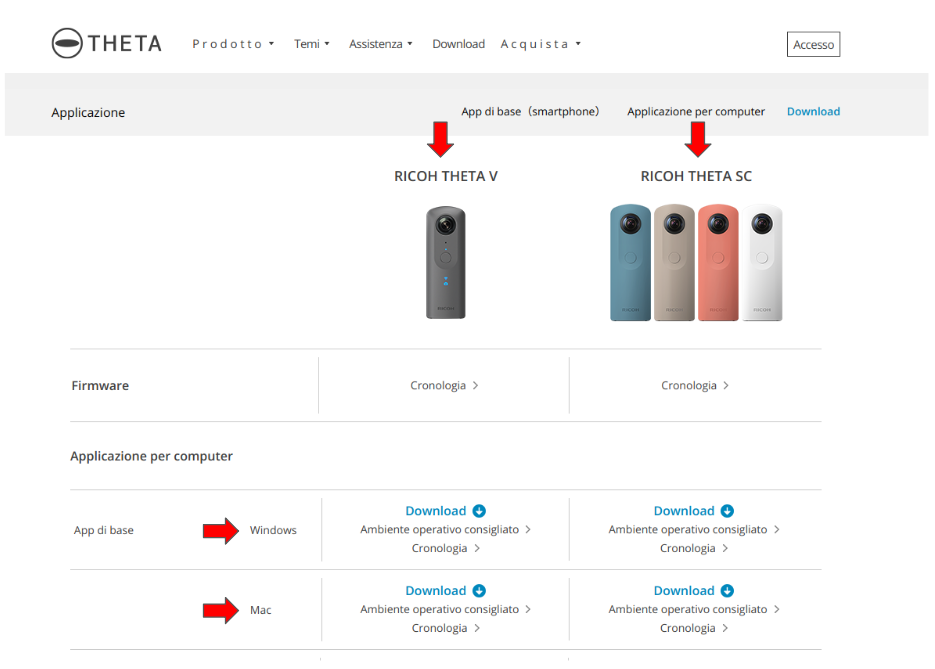Viewport: 935px width, 669px height.
Task: Click the Accesso login button
Action: point(813,44)
